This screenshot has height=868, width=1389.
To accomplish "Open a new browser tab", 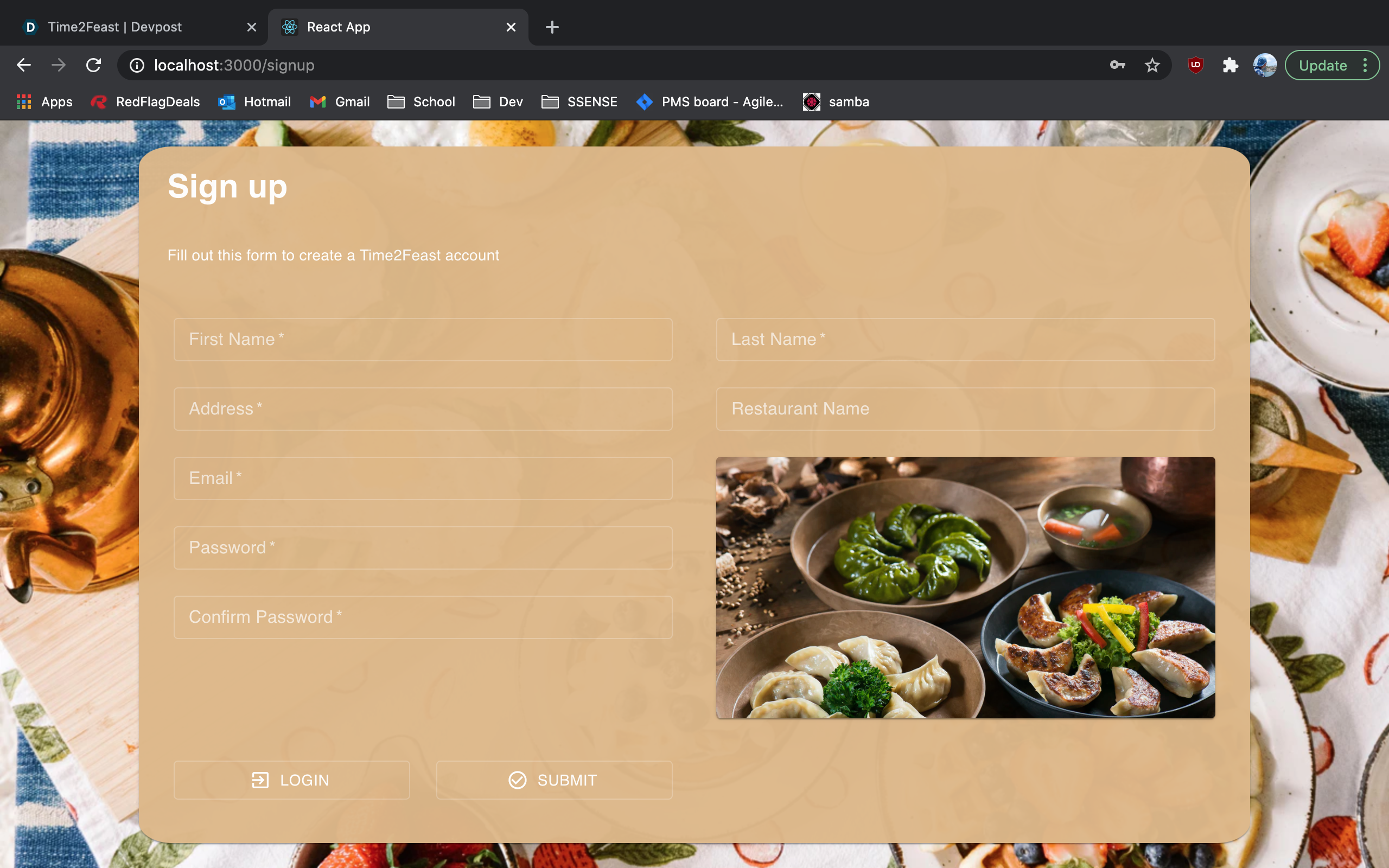I will pos(552,27).
